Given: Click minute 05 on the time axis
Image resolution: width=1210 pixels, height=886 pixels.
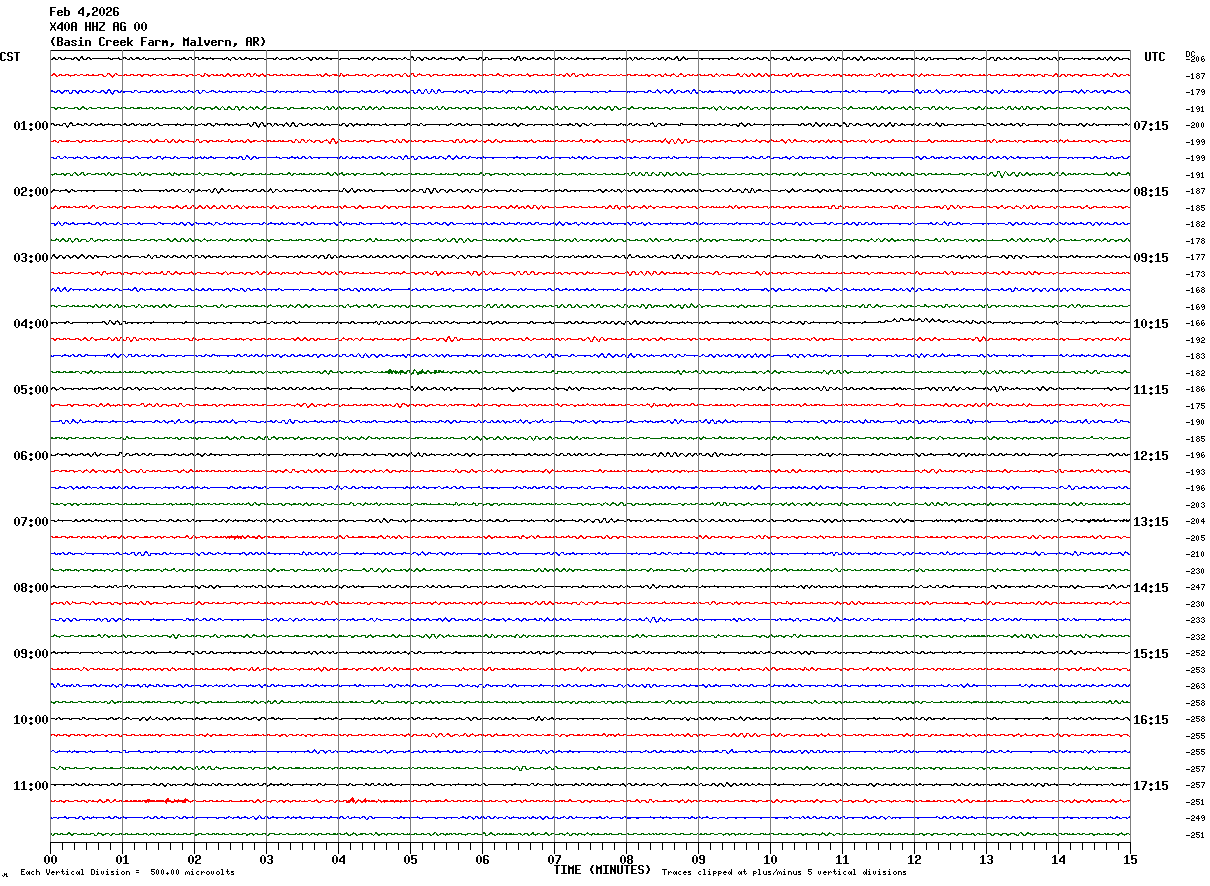Looking at the screenshot, I should tap(410, 859).
